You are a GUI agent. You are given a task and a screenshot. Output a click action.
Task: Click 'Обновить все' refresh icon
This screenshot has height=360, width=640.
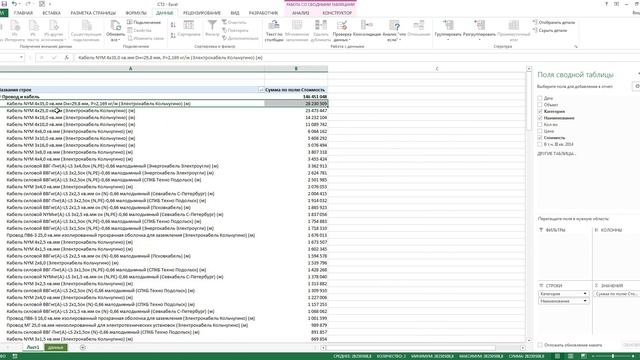pyautogui.click(x=116, y=26)
